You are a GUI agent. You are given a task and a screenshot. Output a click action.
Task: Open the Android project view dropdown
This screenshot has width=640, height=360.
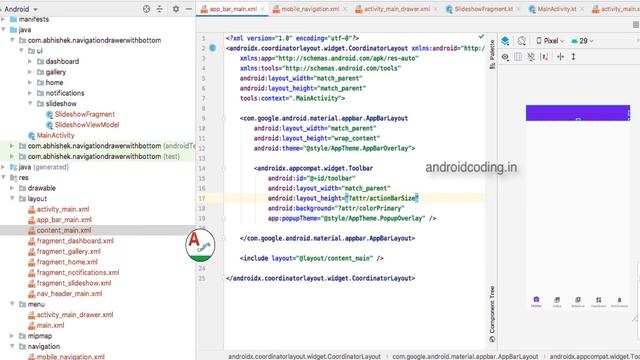[20, 9]
